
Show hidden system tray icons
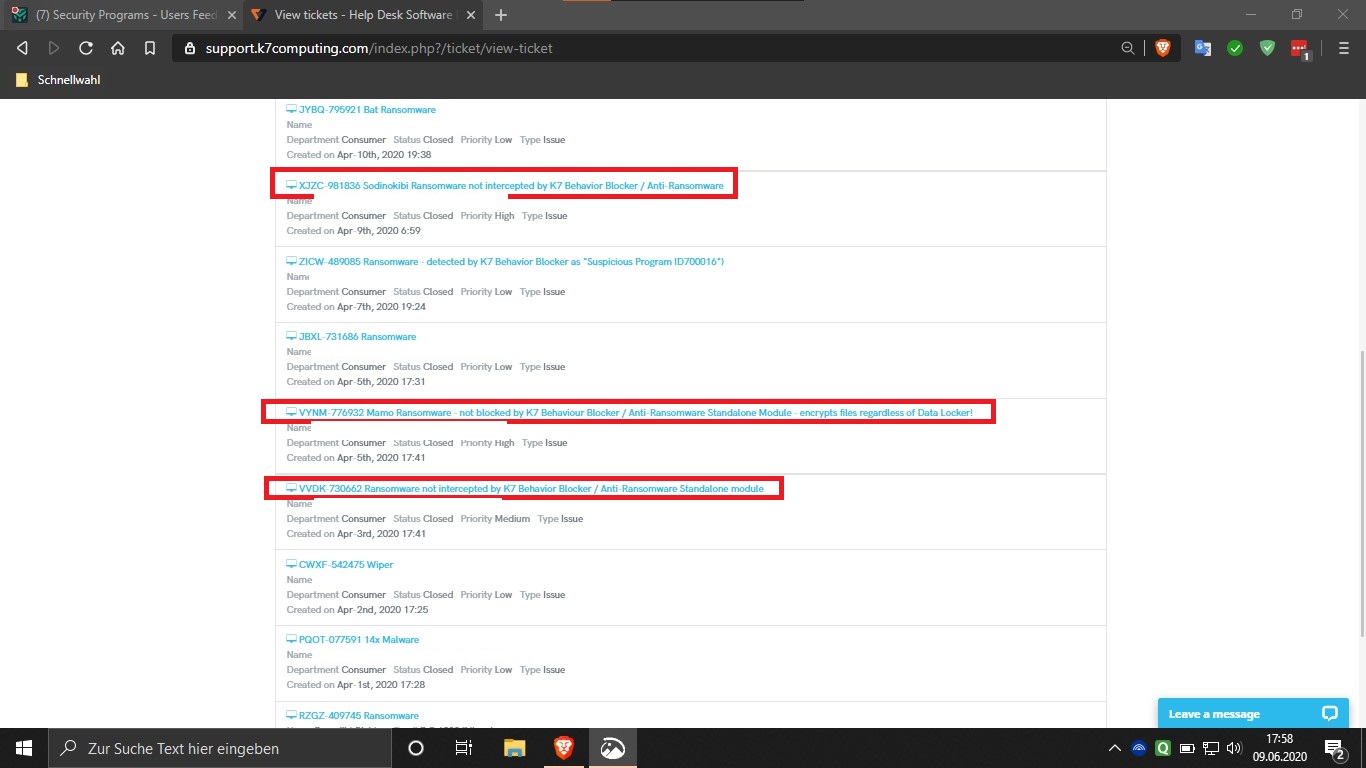pyautogui.click(x=1115, y=748)
